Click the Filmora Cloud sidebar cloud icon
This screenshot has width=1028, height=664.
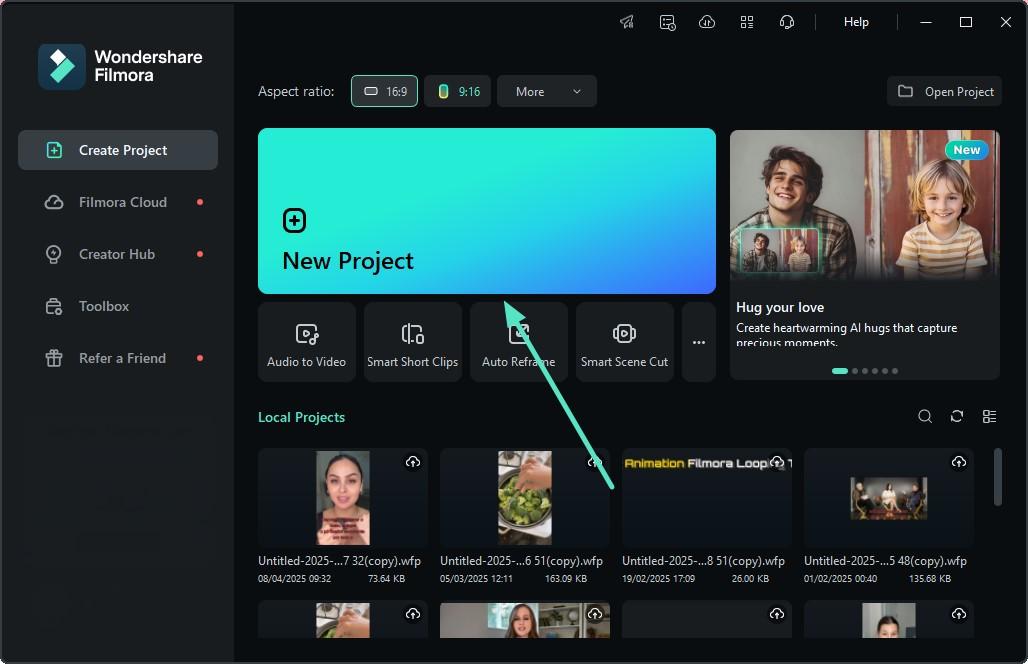coord(54,202)
